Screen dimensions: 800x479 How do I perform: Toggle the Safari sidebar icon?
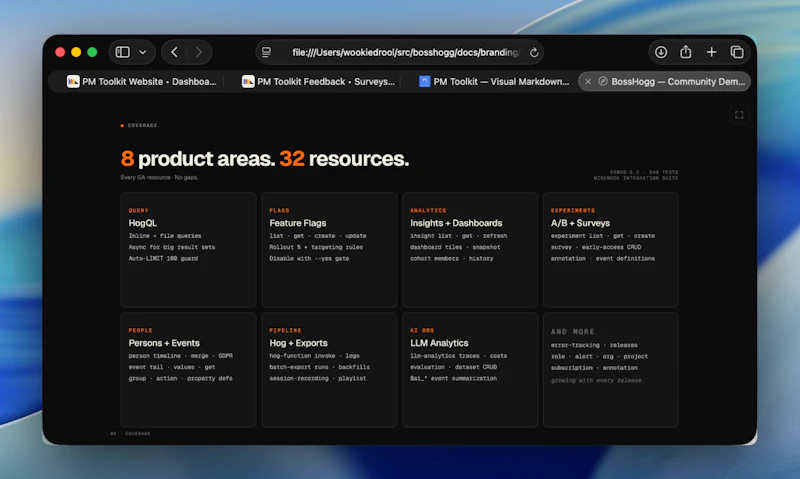pos(122,52)
